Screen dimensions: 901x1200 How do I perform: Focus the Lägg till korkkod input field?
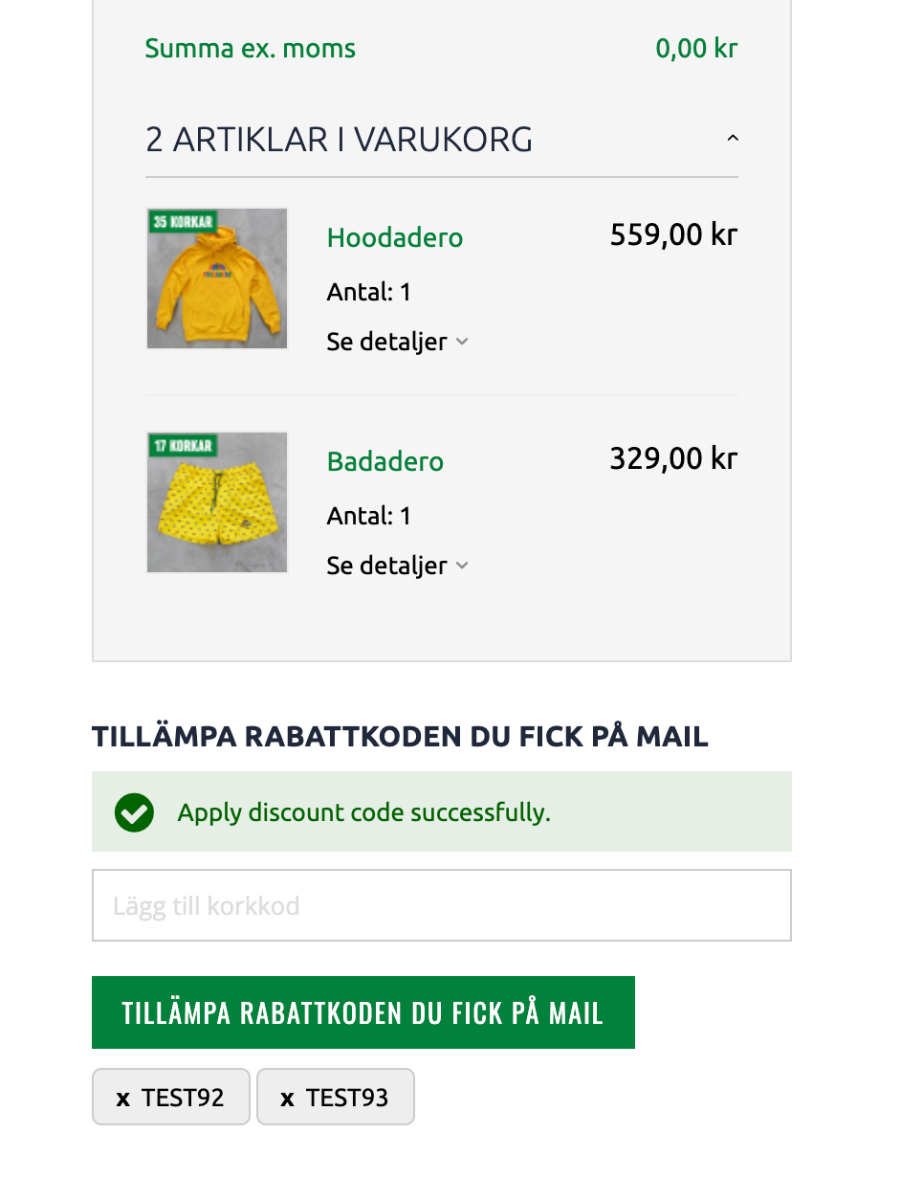(442, 905)
